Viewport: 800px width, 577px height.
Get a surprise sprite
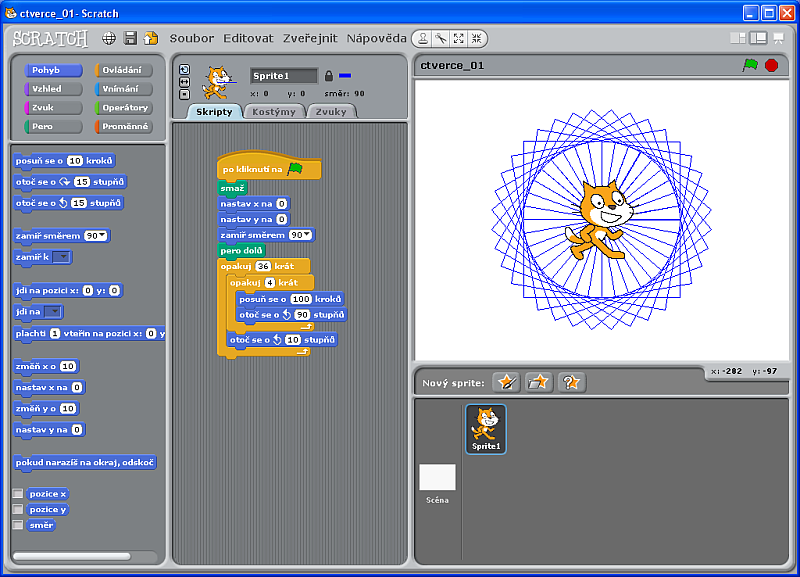pyautogui.click(x=571, y=382)
